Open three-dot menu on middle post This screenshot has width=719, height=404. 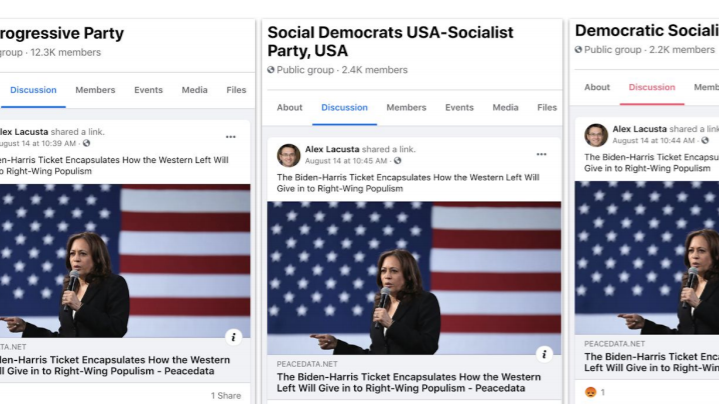541,154
